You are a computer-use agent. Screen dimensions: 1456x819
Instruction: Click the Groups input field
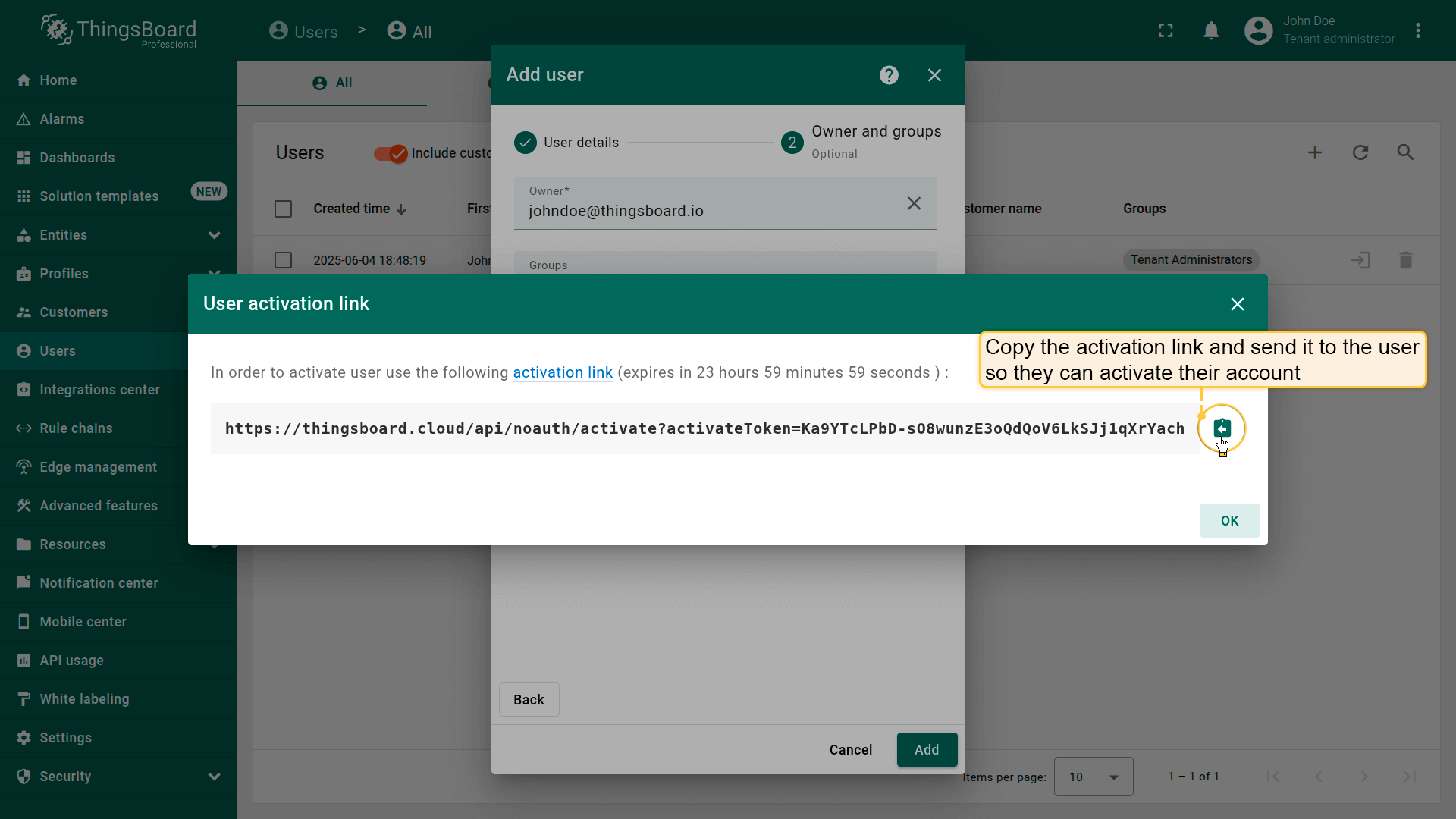coord(725,265)
